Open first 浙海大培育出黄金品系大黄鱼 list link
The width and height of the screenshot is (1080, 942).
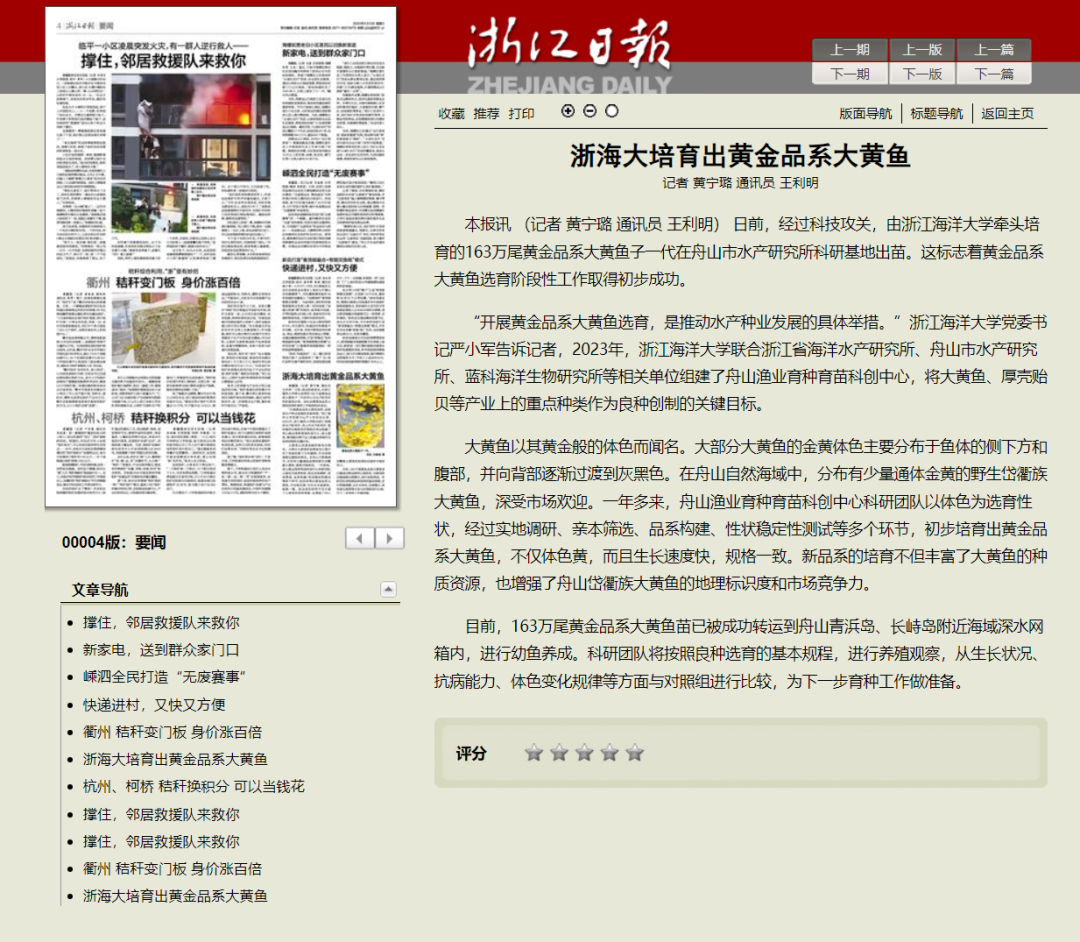point(175,759)
